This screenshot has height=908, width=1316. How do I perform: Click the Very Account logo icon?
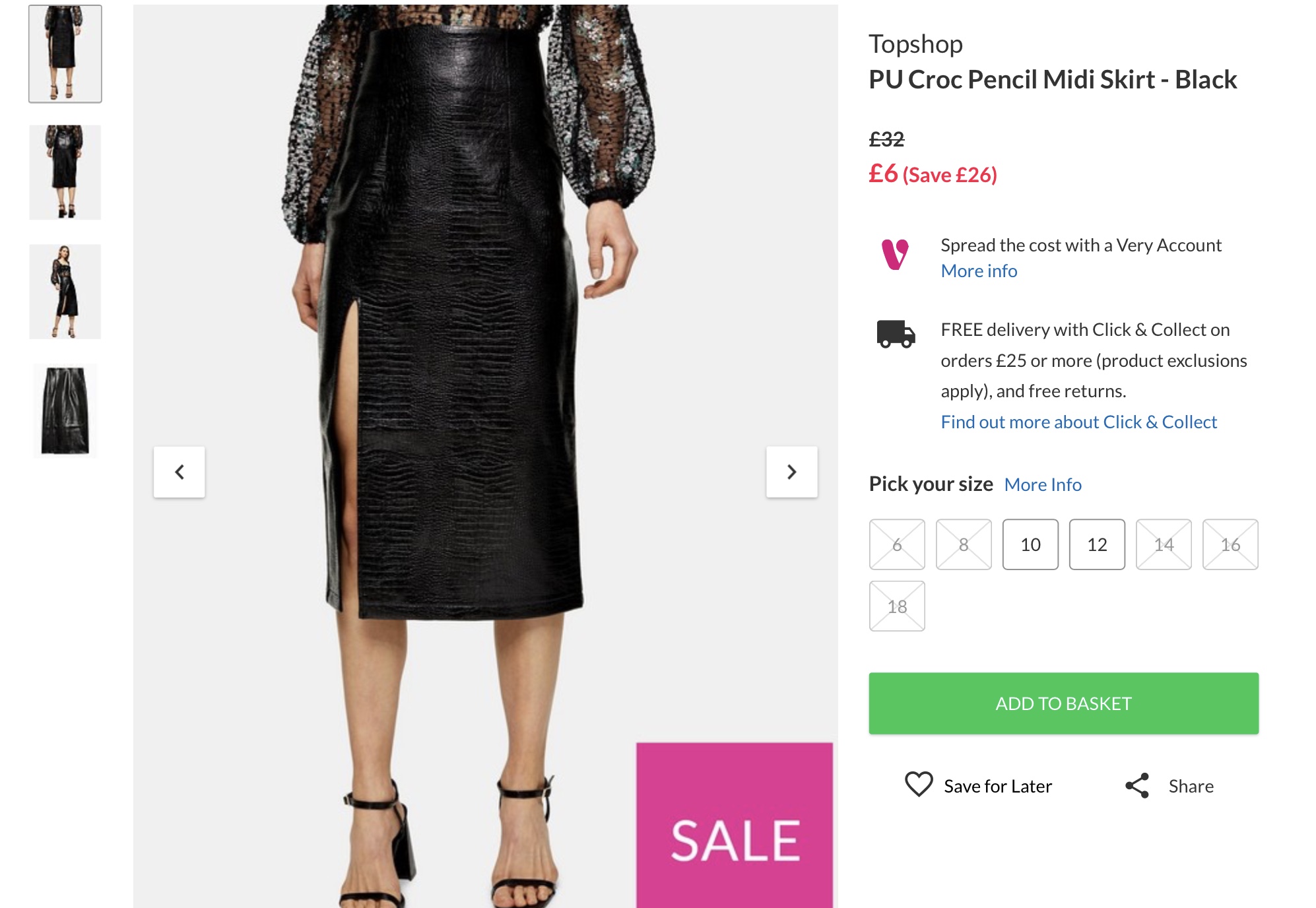coord(895,255)
